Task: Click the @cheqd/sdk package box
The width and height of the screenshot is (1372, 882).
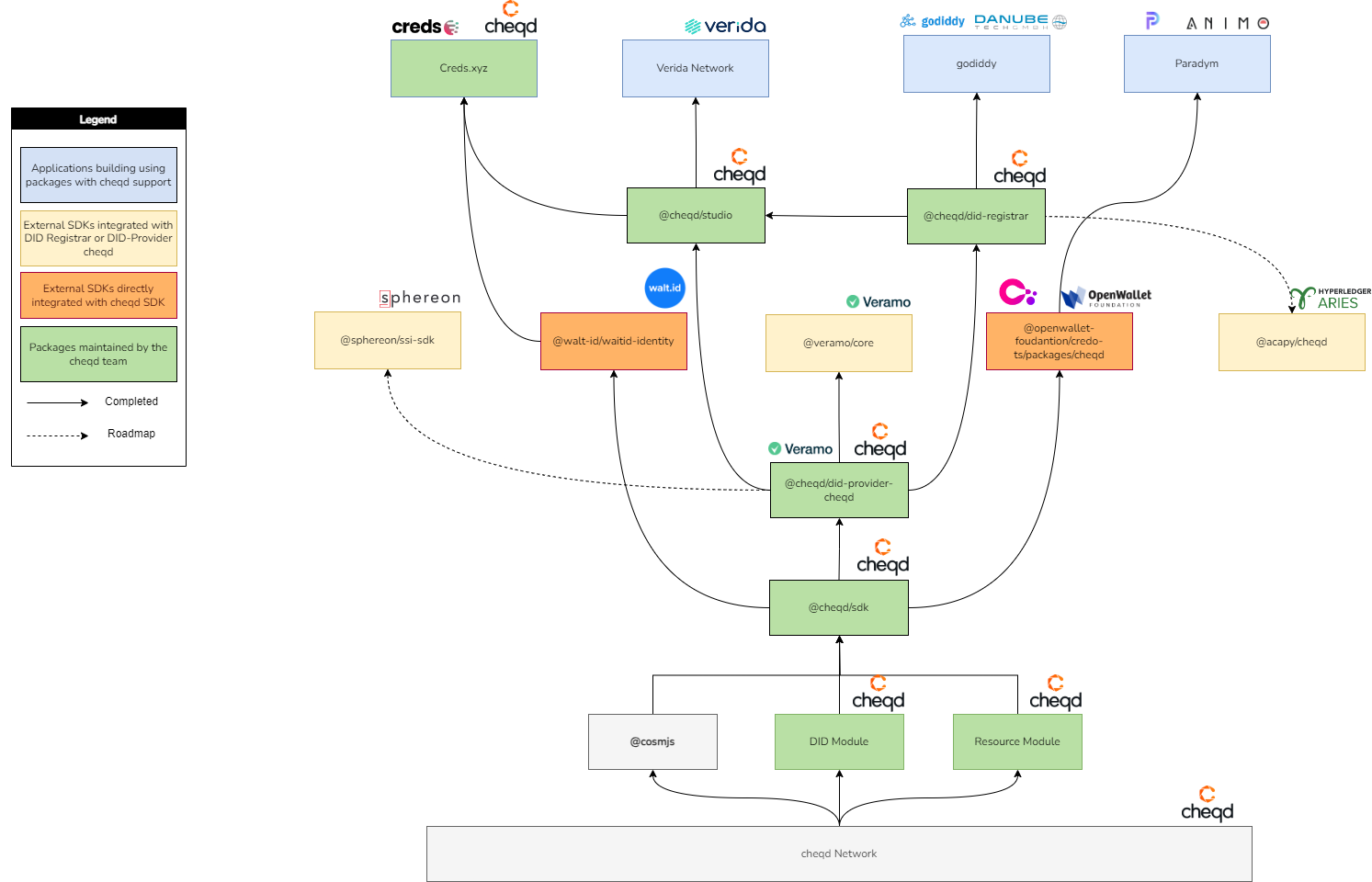Action: coord(838,607)
